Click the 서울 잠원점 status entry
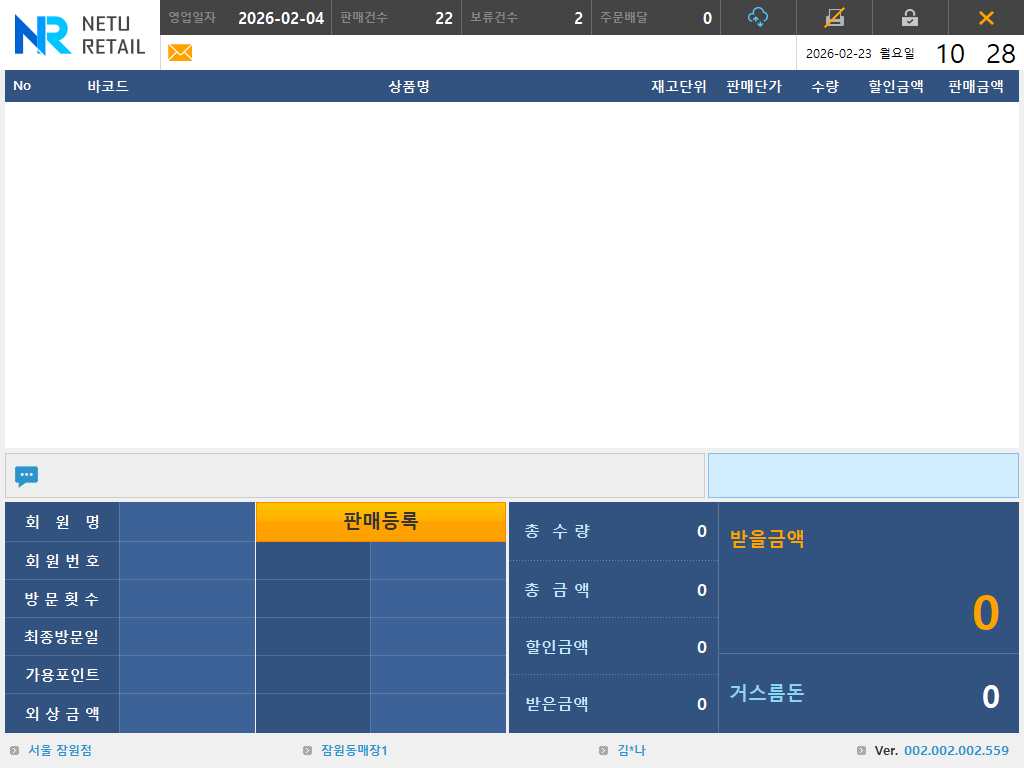 tap(60, 750)
